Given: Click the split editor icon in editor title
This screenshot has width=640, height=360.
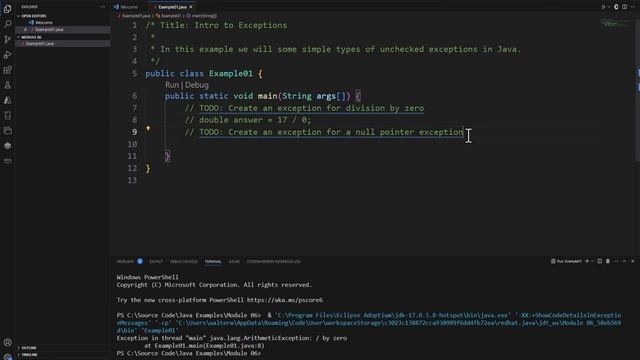Looking at the screenshot, I should pos(624,7).
